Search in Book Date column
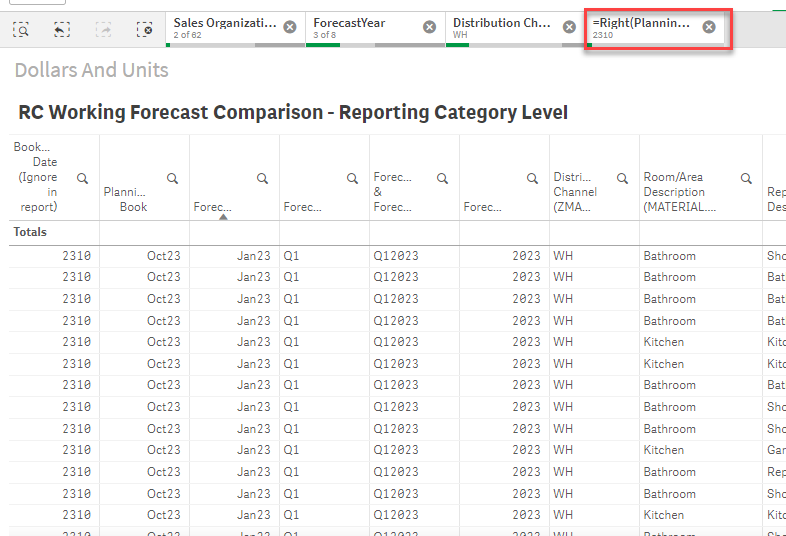 click(83, 178)
